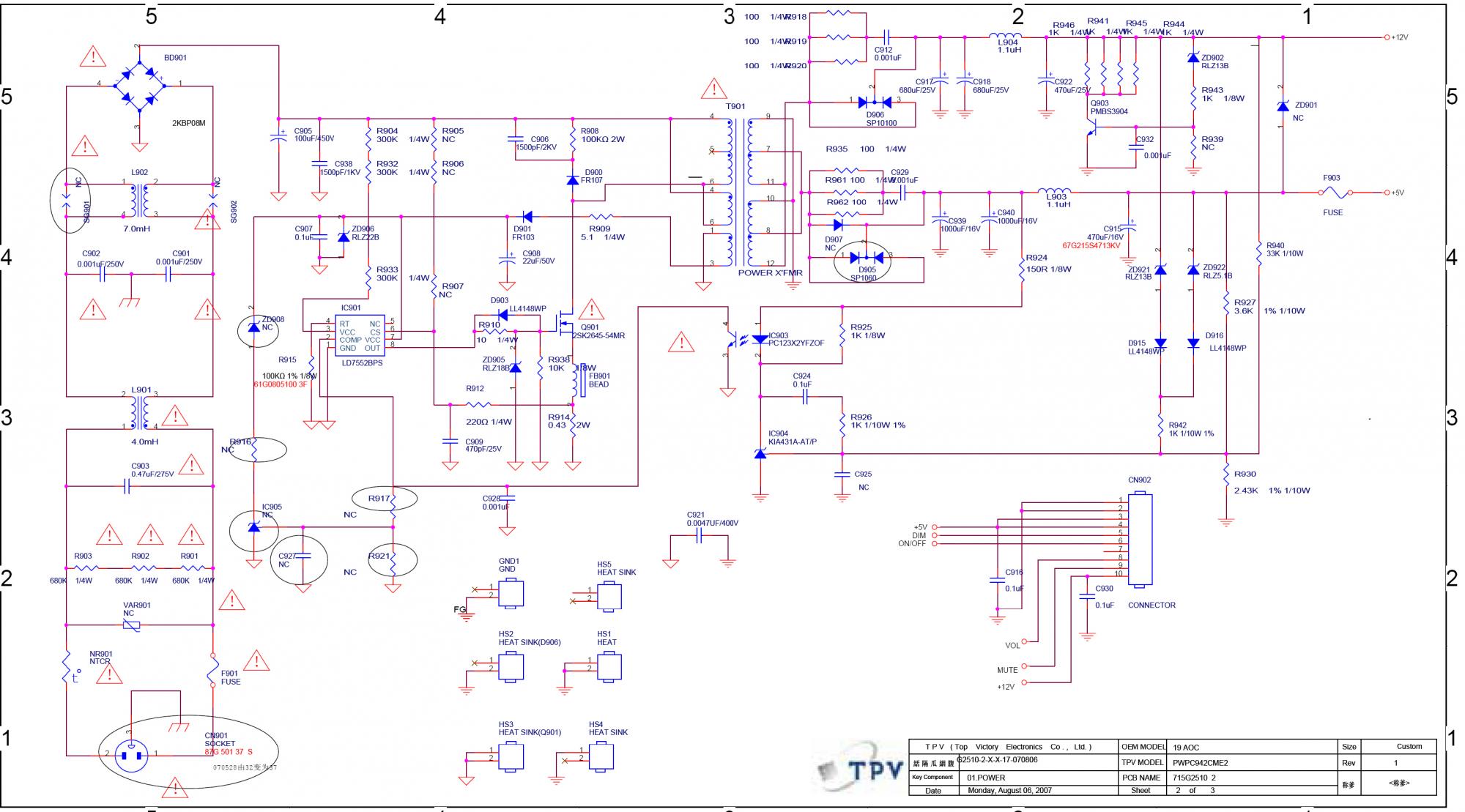Click the "2KBP08M" part number text
The width and height of the screenshot is (1465, 812).
tap(188, 123)
